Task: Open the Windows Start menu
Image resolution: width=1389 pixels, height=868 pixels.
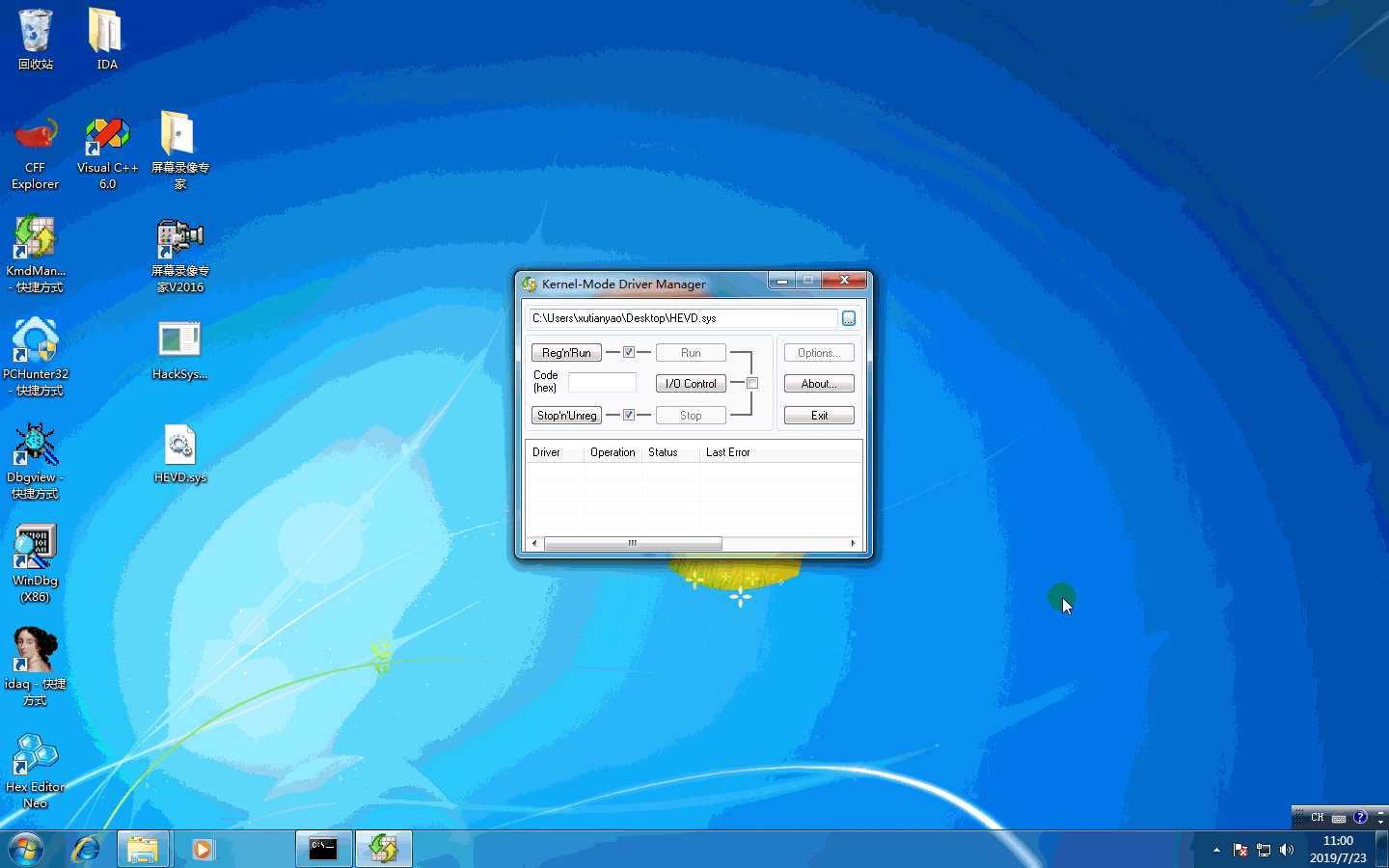Action: tap(26, 850)
